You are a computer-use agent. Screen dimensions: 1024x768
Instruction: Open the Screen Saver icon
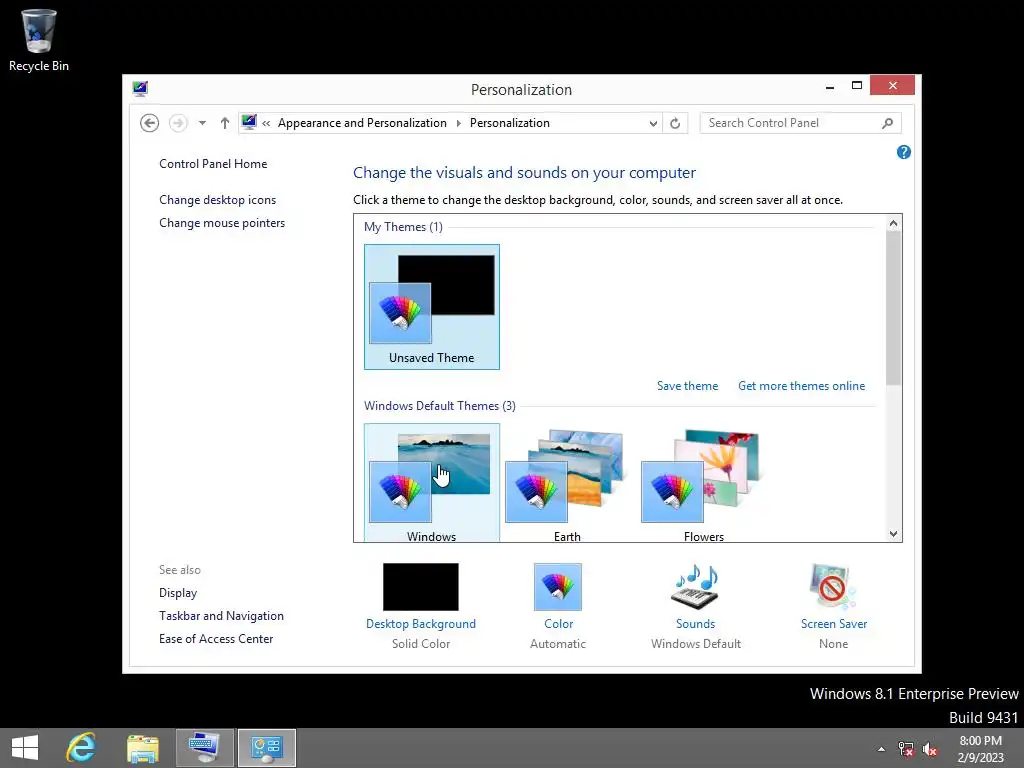pos(833,586)
